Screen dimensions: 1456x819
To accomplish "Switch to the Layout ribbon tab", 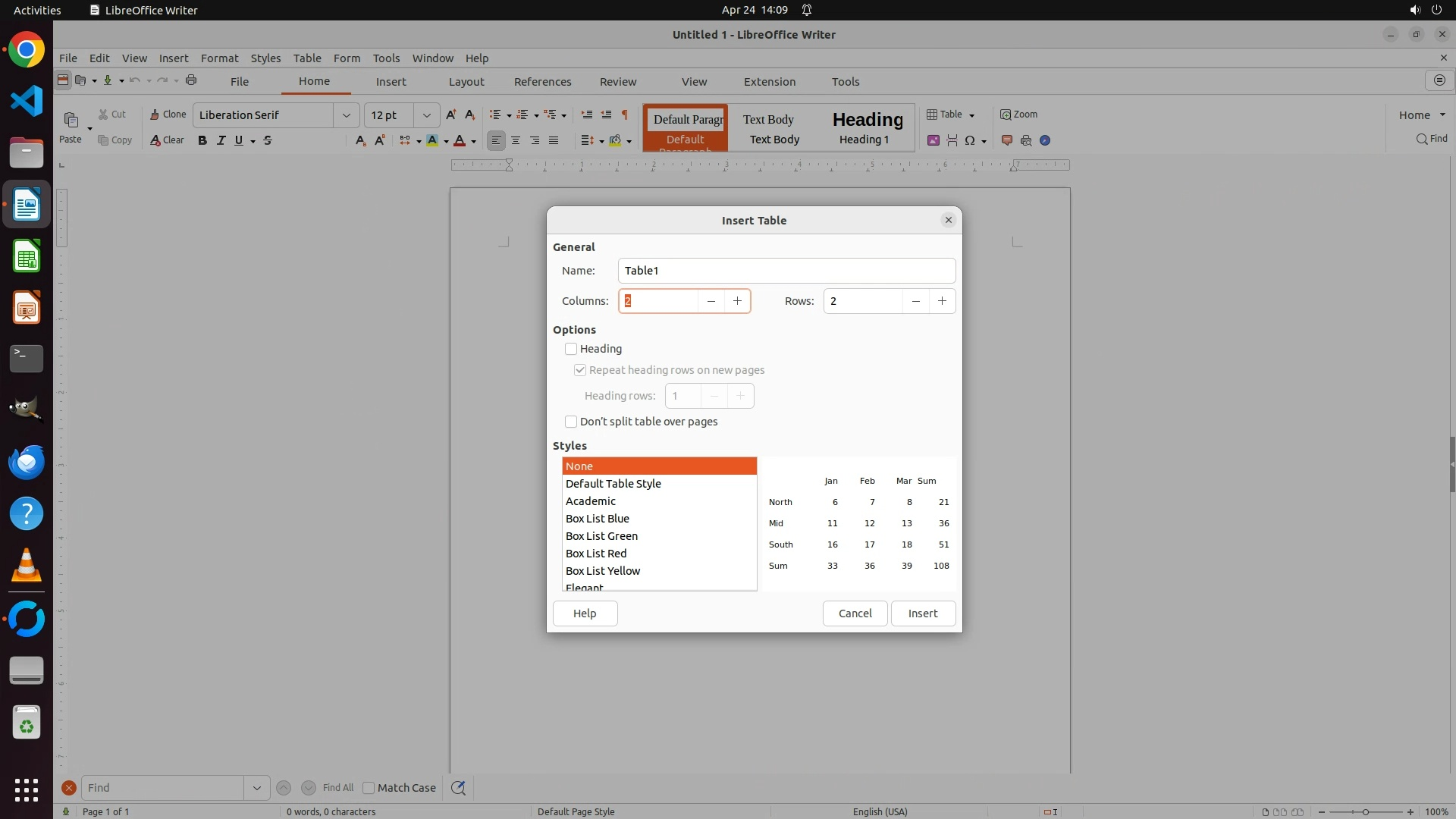I will pyautogui.click(x=466, y=82).
